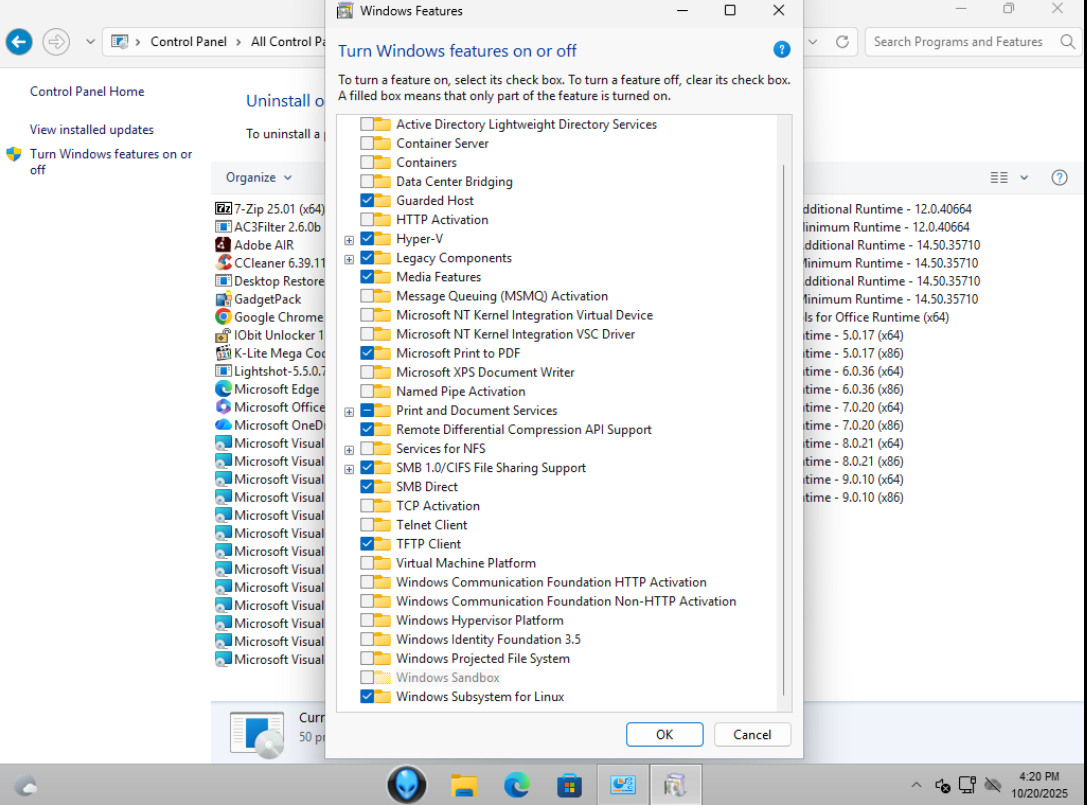Select the Adobe AIR icon in the list
1087x805 pixels.
tap(223, 245)
